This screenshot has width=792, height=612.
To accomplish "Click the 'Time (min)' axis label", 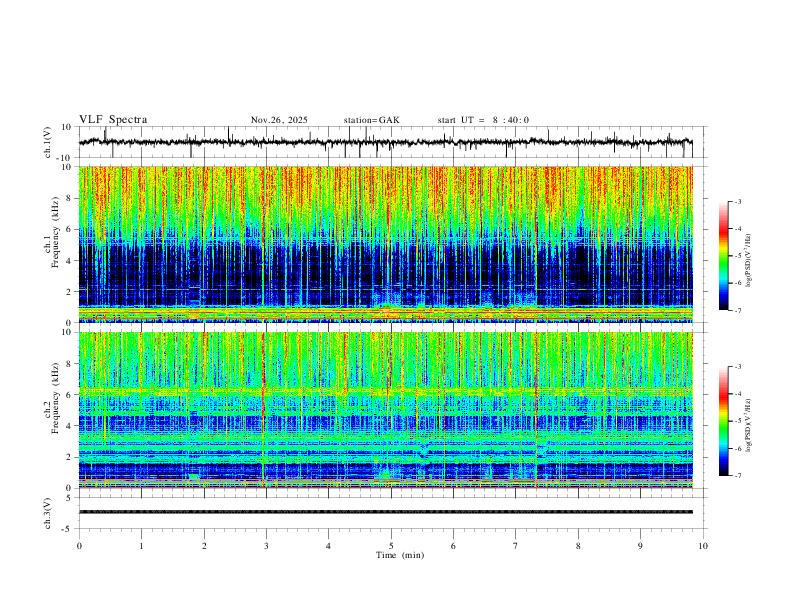I will [x=400, y=555].
